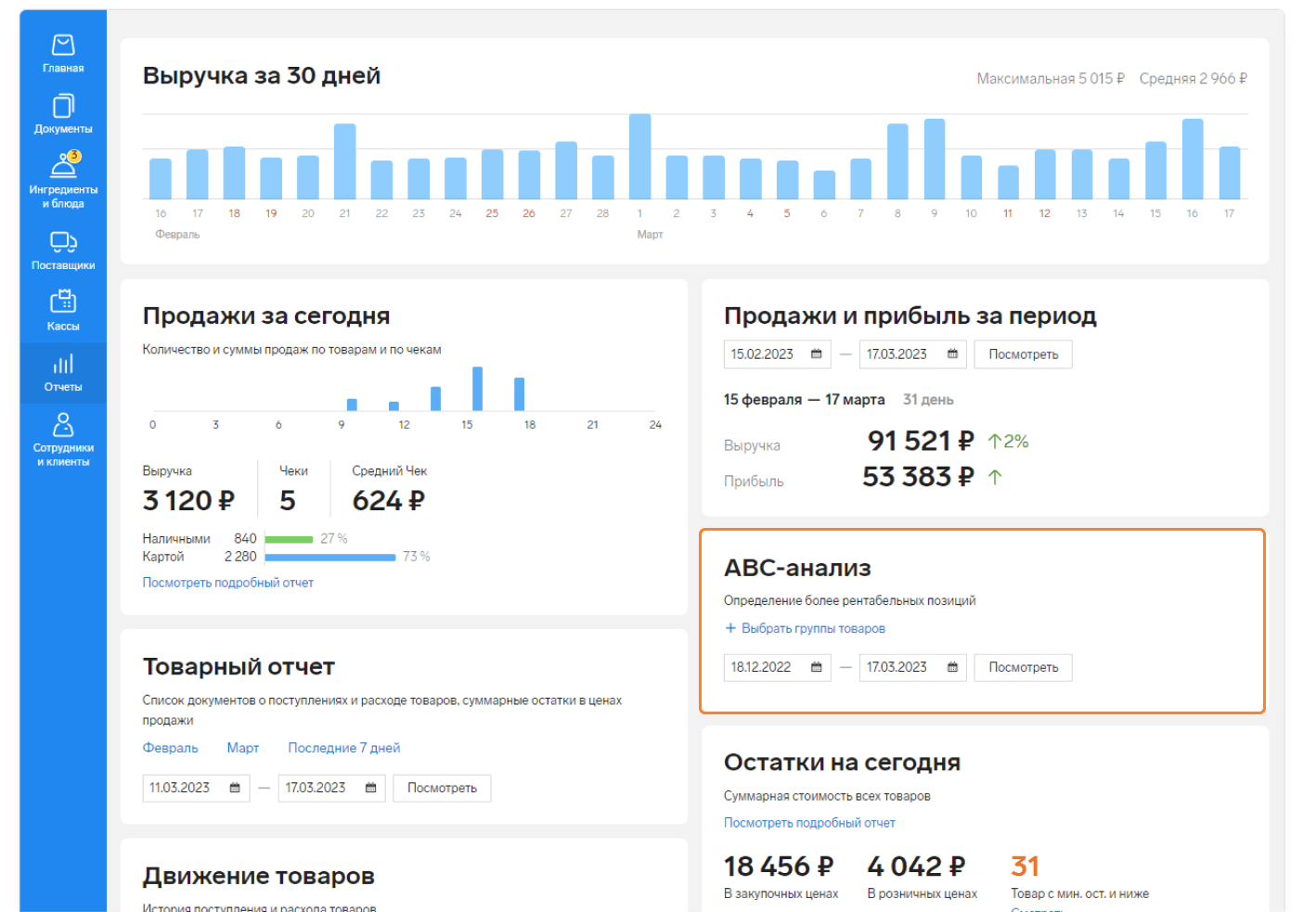The image size is (1316, 912).
Task: Click the 18.12.2022 start date field
Action: (777, 667)
